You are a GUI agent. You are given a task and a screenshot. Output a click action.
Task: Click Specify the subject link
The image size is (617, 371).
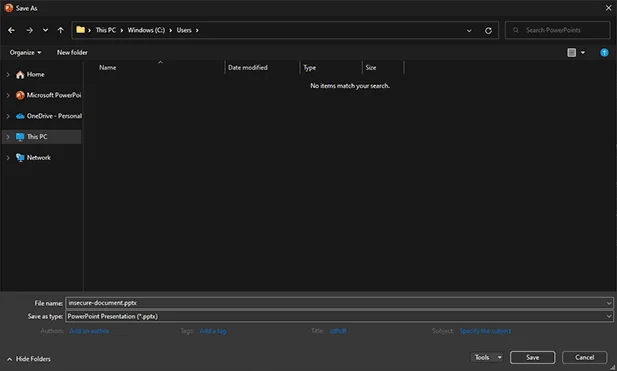[x=485, y=331]
